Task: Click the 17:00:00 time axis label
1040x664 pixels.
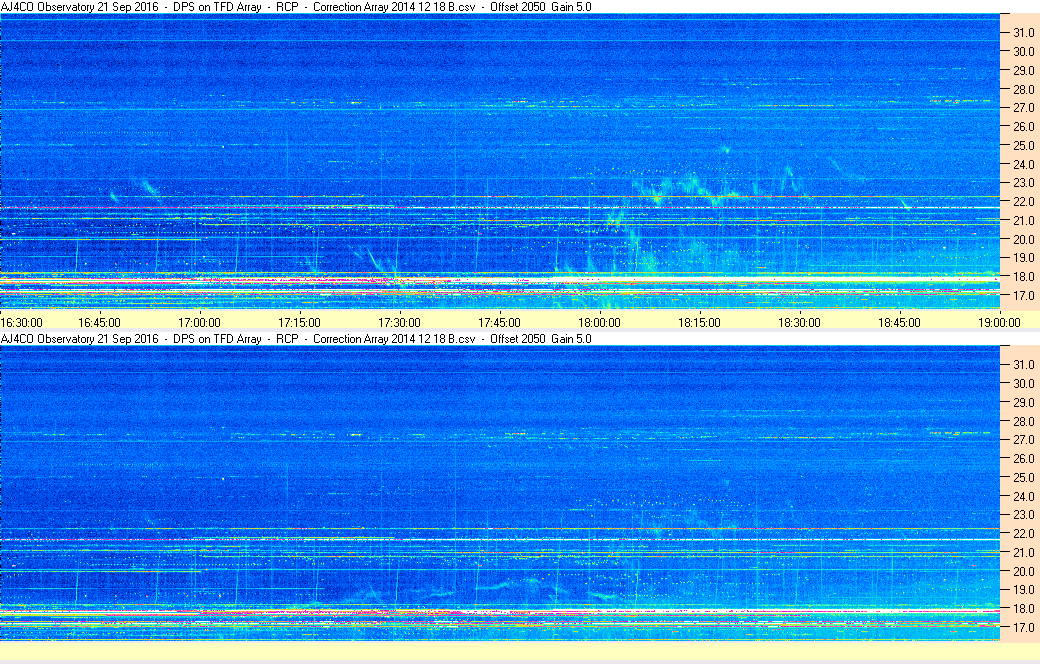Action: (199, 322)
